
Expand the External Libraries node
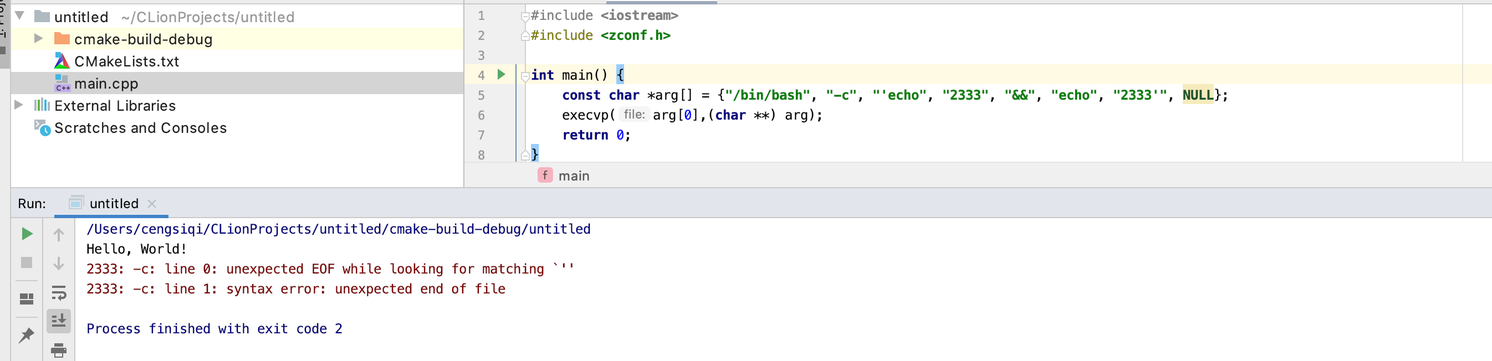pyautogui.click(x=19, y=105)
